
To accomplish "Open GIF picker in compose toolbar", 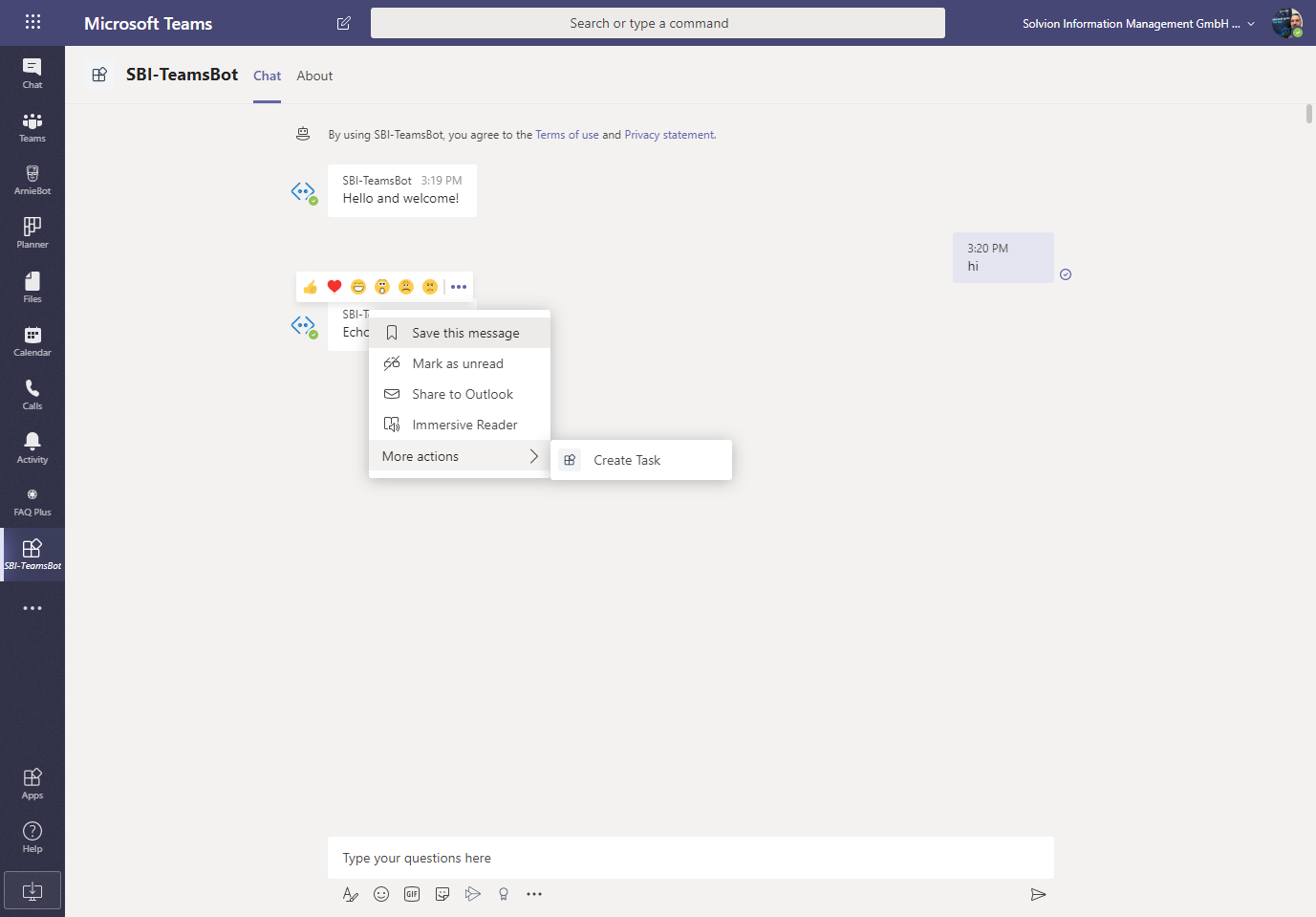I will (x=412, y=894).
